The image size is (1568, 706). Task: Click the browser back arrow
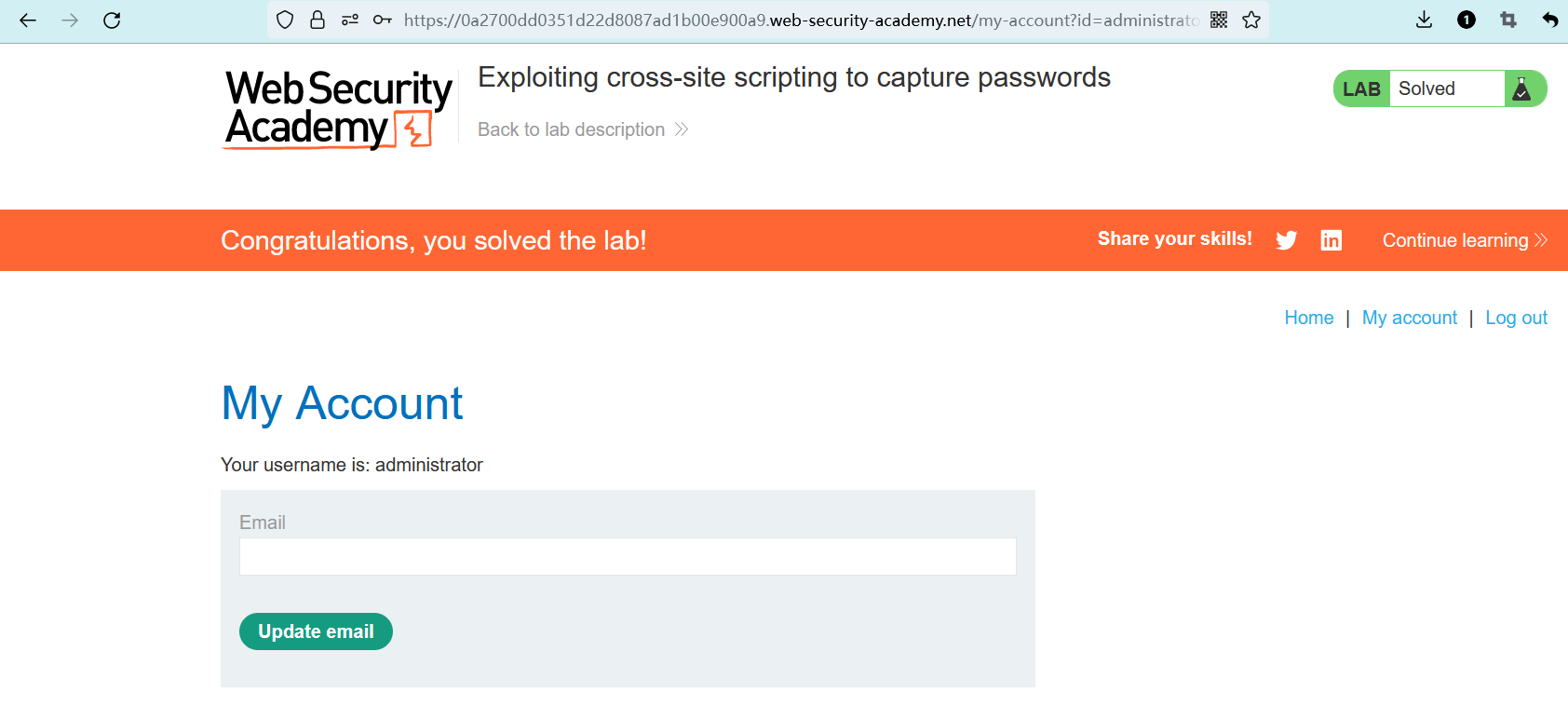(x=28, y=20)
